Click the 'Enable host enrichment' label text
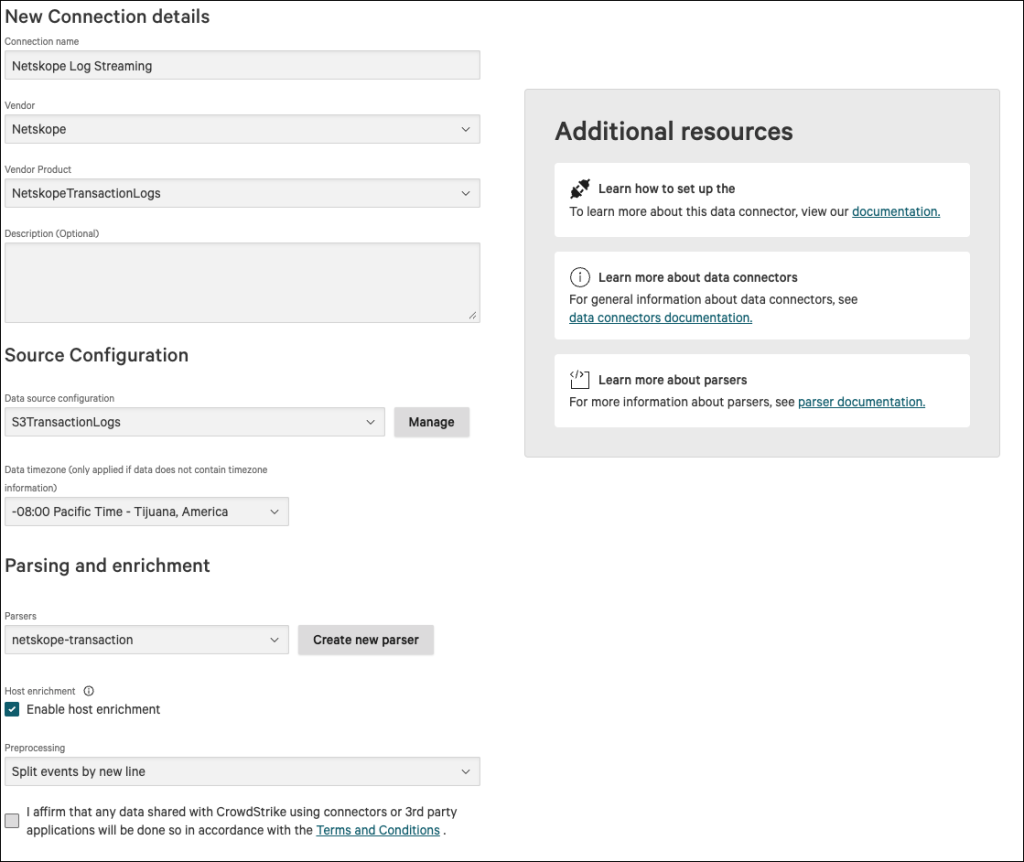This screenshot has height=862, width=1024. coord(93,709)
